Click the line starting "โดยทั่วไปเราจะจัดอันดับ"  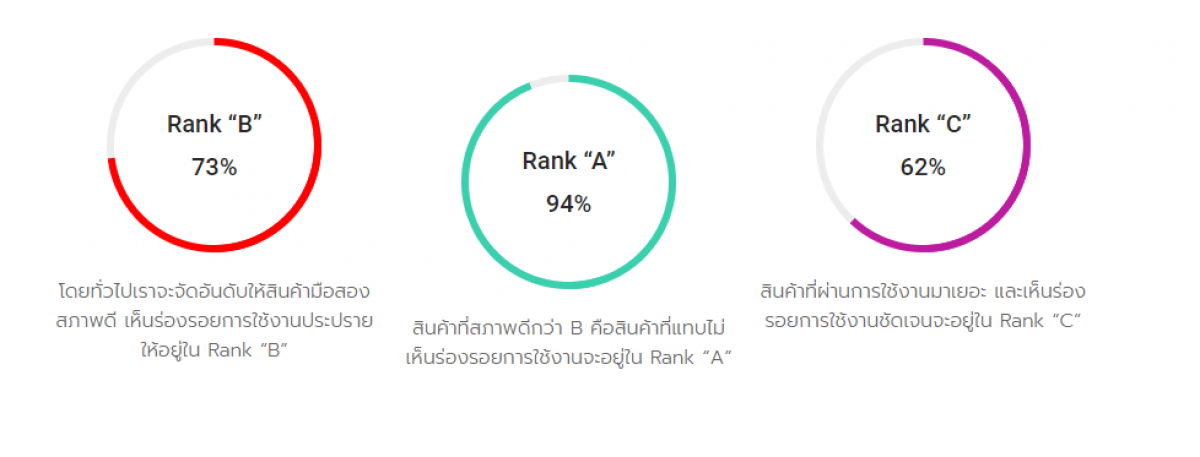[214, 292]
